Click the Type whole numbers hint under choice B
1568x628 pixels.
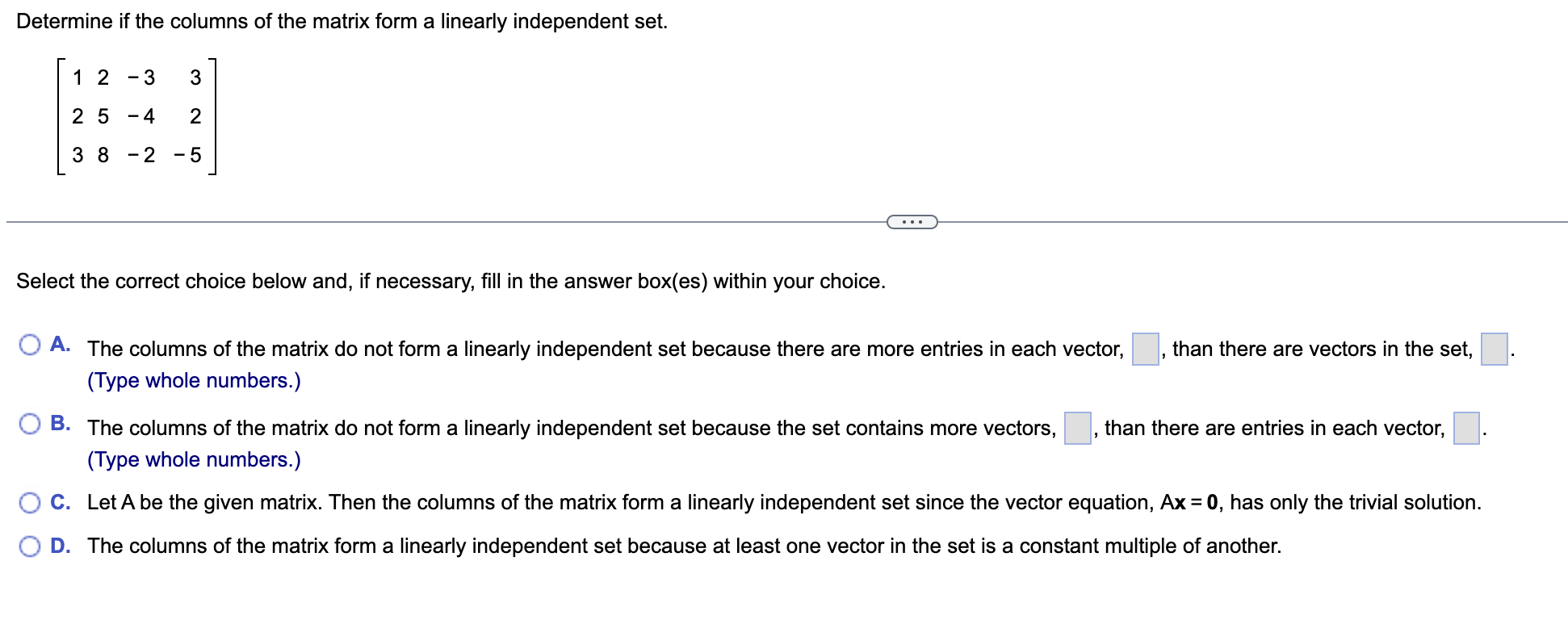(x=192, y=458)
